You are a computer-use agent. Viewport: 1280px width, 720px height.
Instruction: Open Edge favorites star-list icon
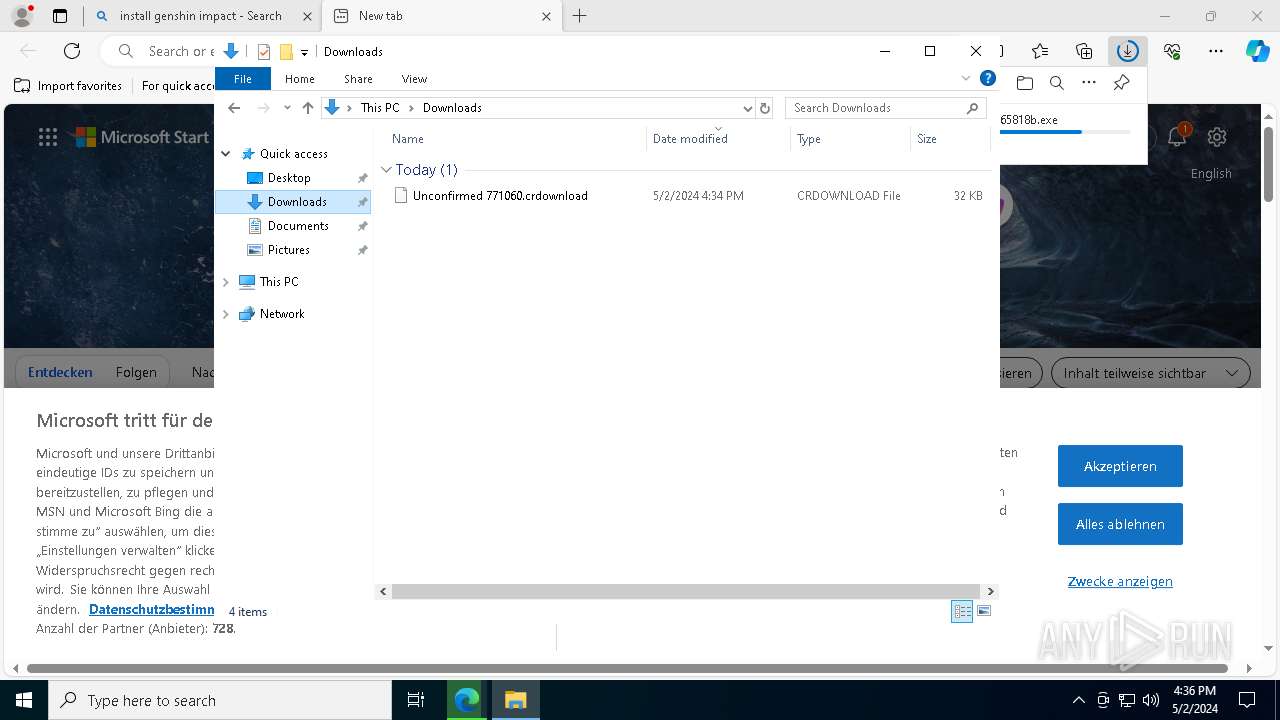coord(1040,51)
